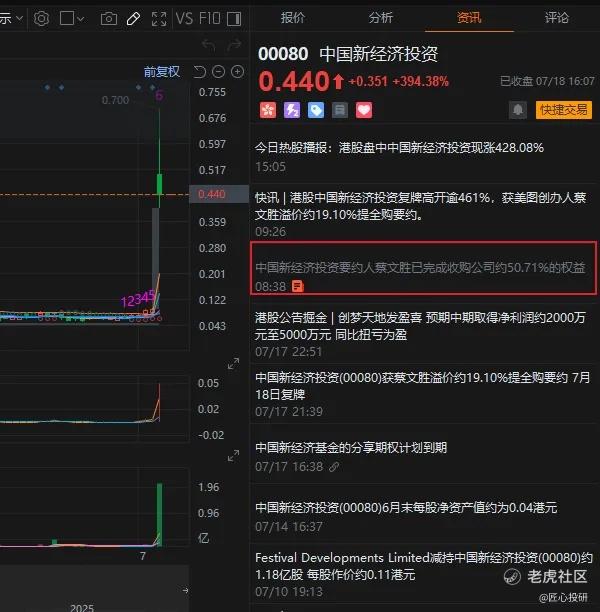The width and height of the screenshot is (600, 612).
Task: Toggle the side panel layout icon
Action: tap(234, 19)
